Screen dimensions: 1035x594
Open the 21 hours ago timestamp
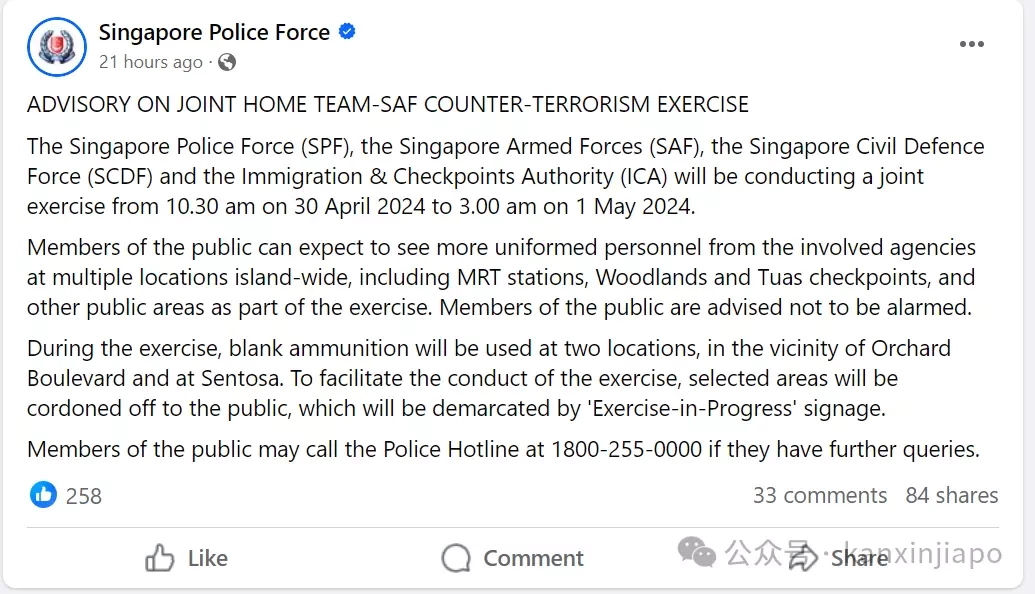(150, 62)
